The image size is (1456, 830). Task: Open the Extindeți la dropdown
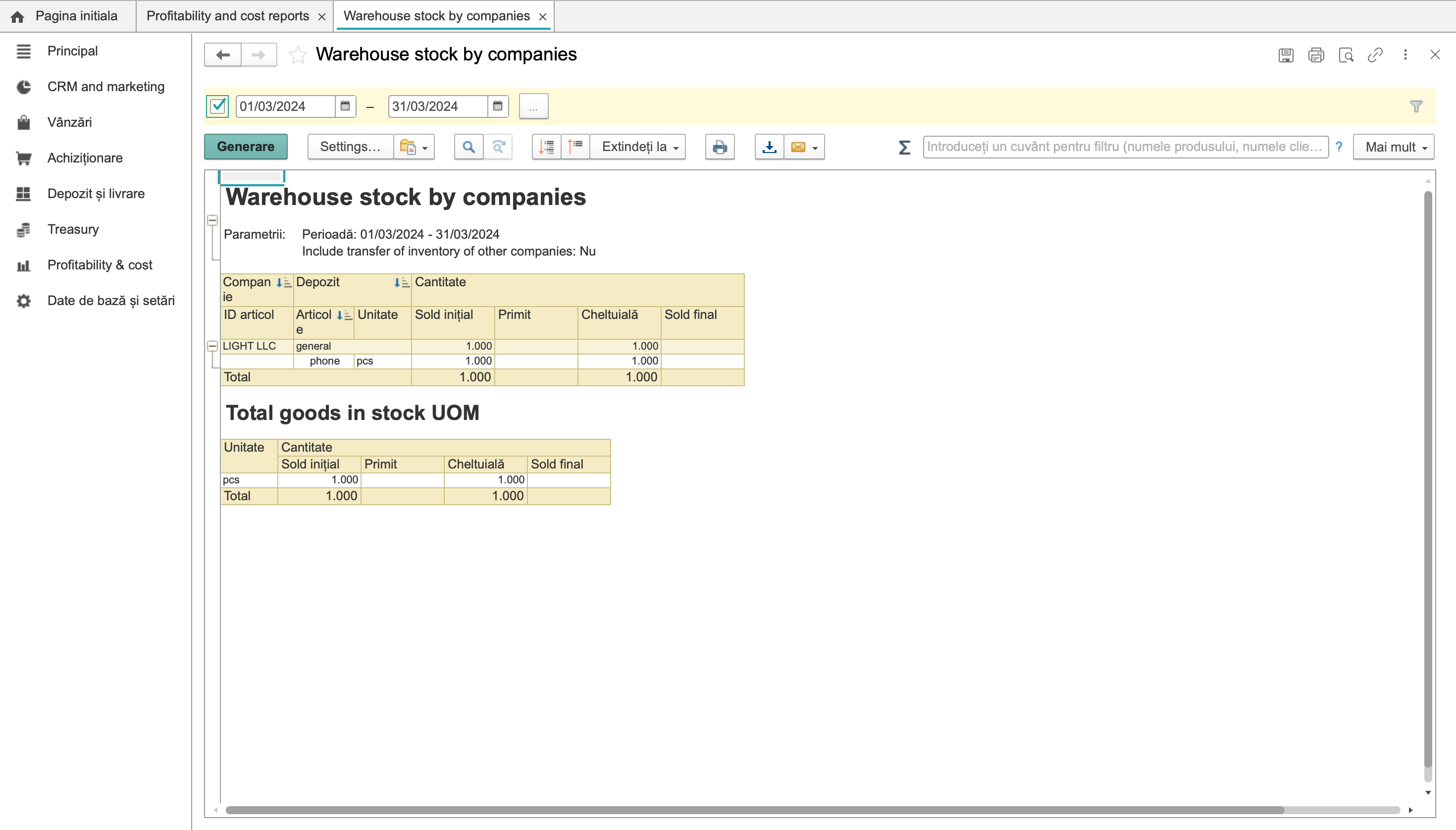pos(638,147)
